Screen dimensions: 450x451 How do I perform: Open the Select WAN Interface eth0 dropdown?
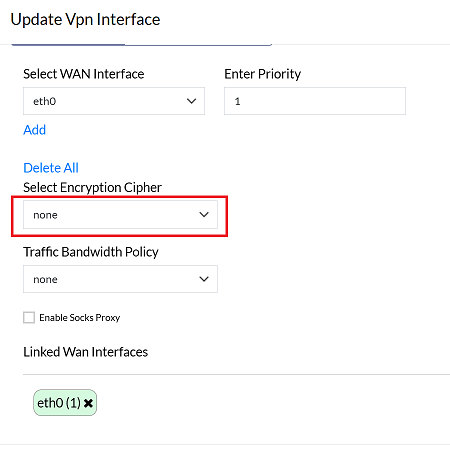(x=114, y=101)
